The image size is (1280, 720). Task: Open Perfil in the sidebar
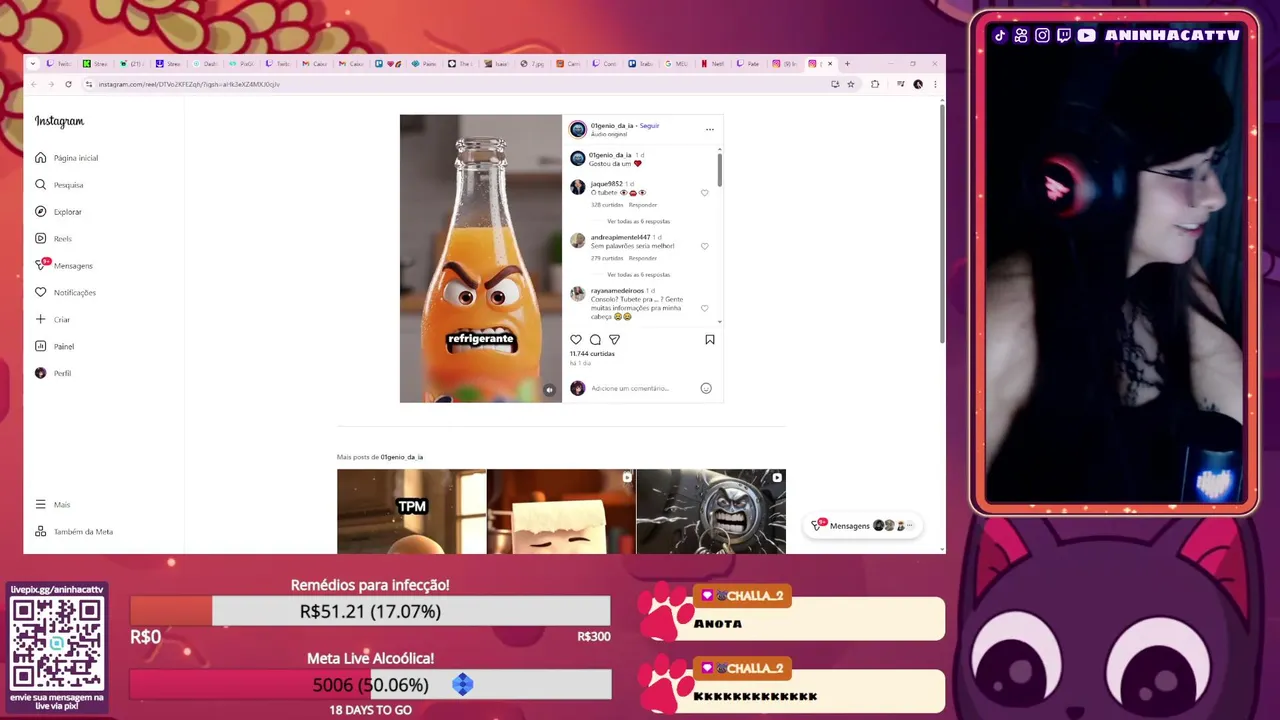[x=53, y=373]
